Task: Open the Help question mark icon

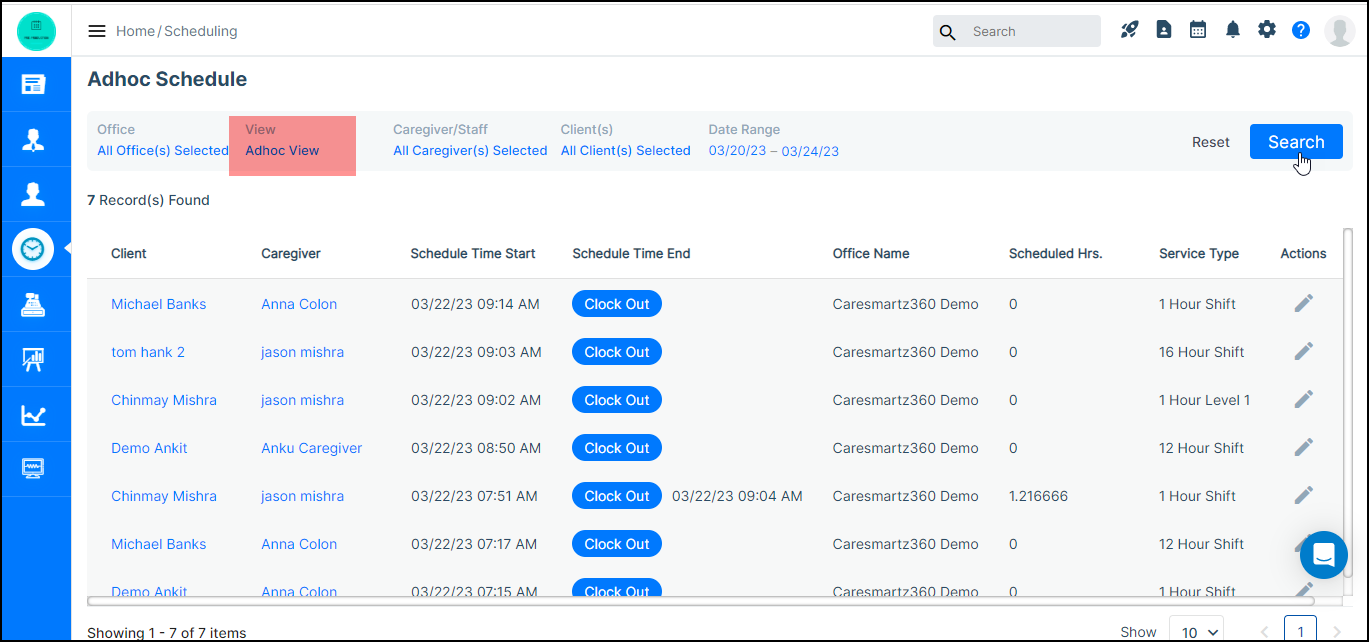Action: [1300, 30]
